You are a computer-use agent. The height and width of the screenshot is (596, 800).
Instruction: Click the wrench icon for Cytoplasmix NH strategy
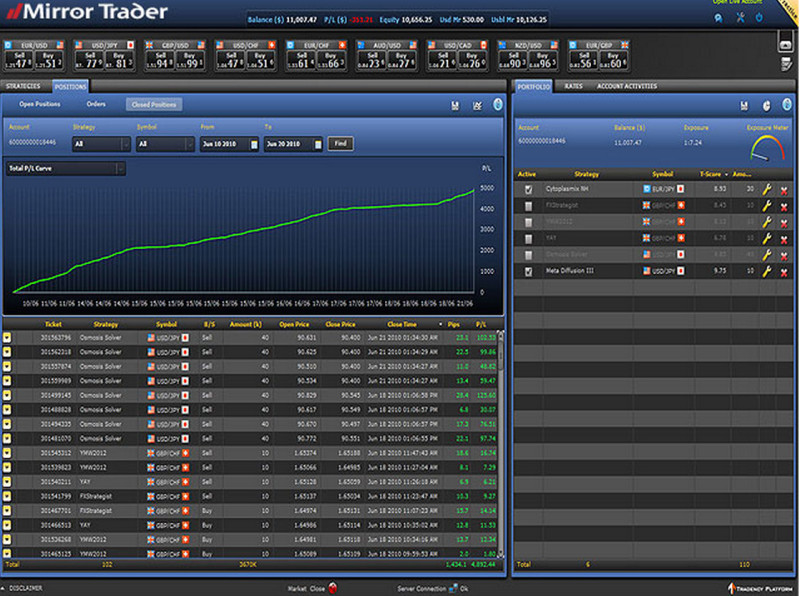tap(766, 188)
